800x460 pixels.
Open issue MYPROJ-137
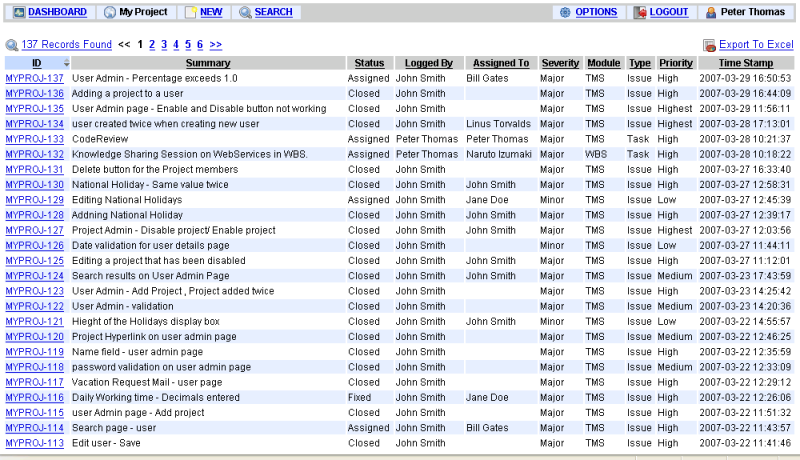(35, 79)
